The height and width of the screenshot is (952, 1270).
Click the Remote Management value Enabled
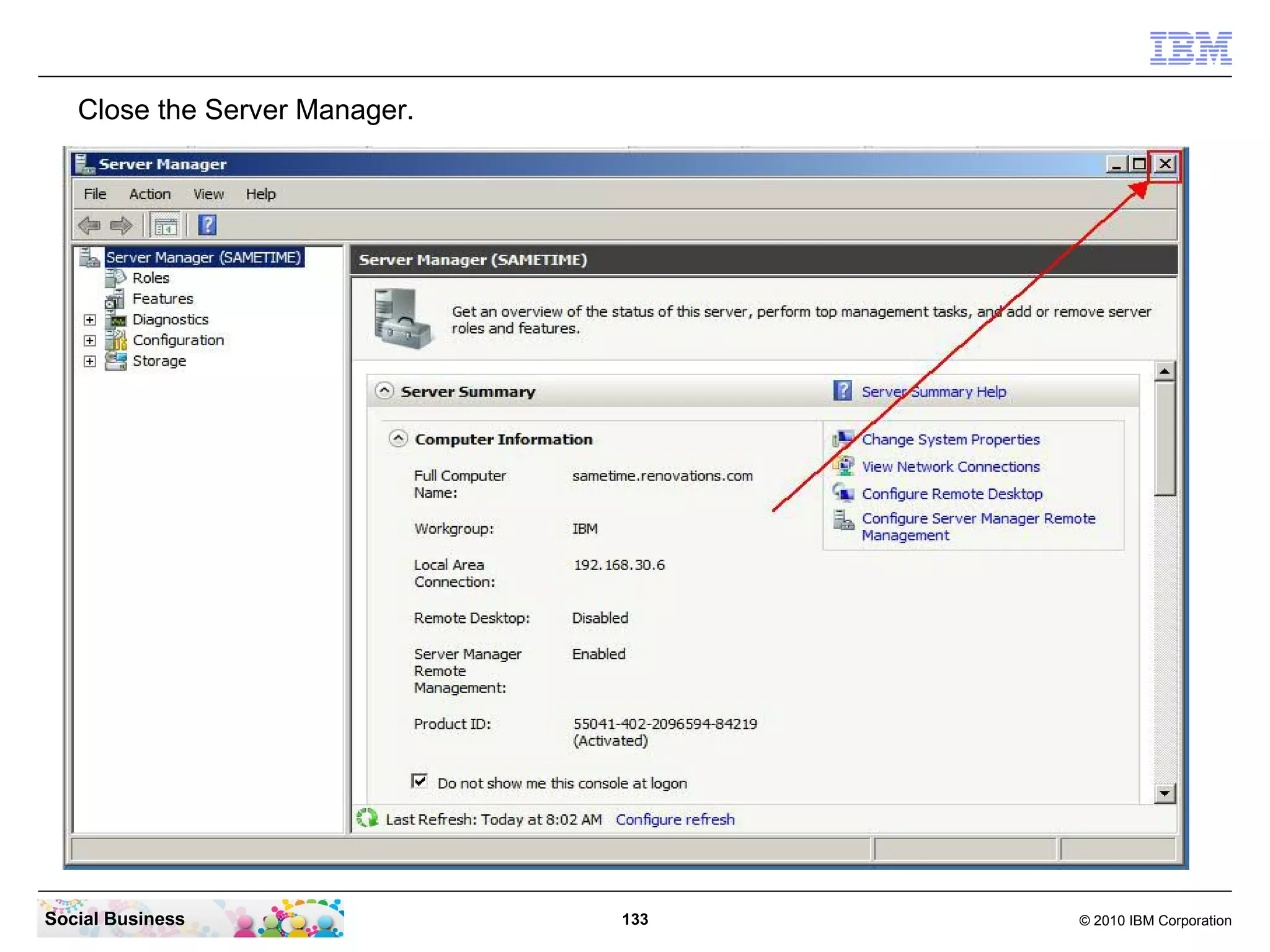tap(598, 654)
